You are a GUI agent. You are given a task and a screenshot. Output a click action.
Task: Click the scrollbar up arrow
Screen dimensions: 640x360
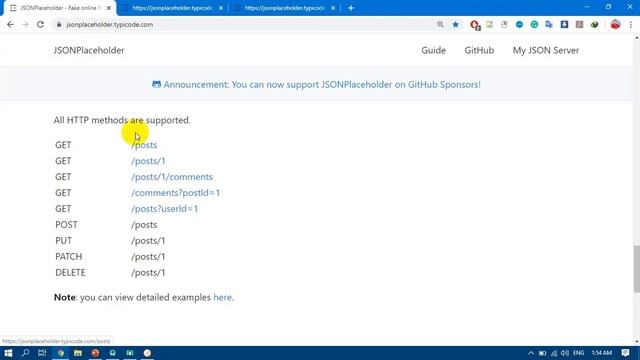pyautogui.click(x=636, y=38)
